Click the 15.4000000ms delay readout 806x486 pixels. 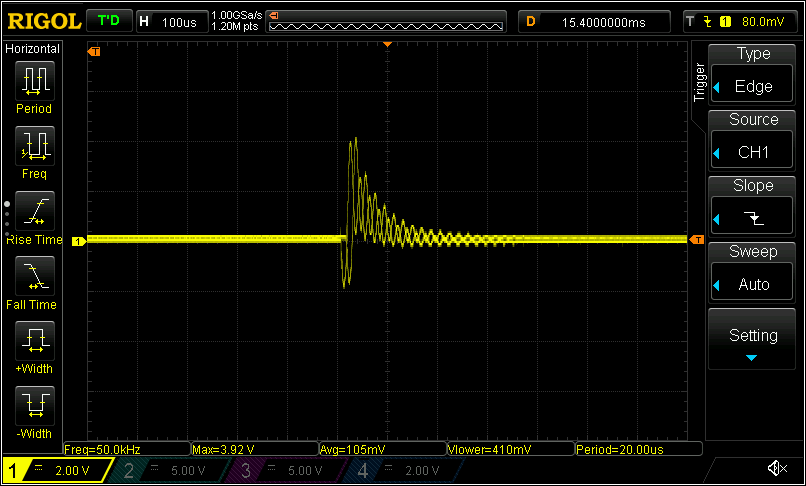[x=603, y=21]
